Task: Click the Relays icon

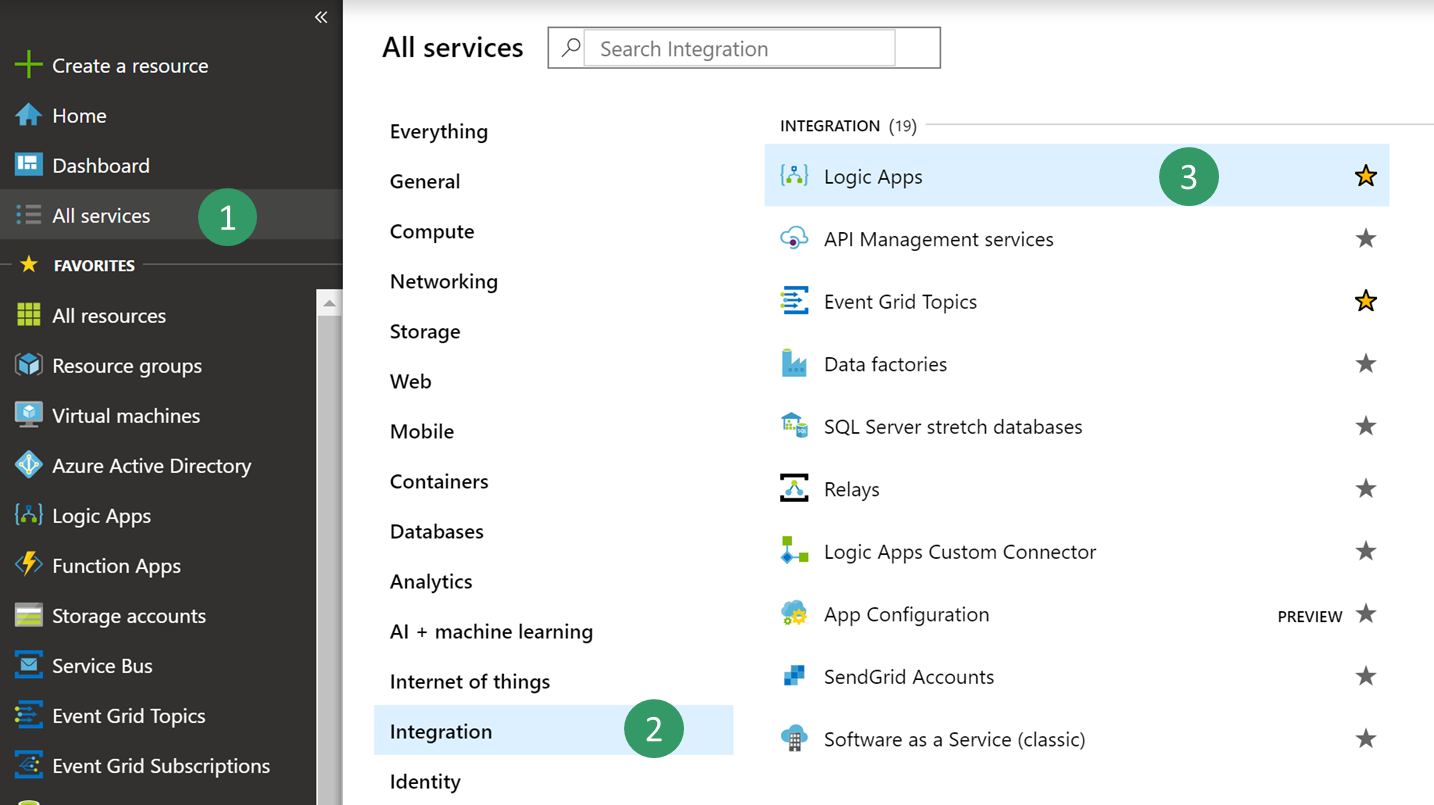Action: 794,489
